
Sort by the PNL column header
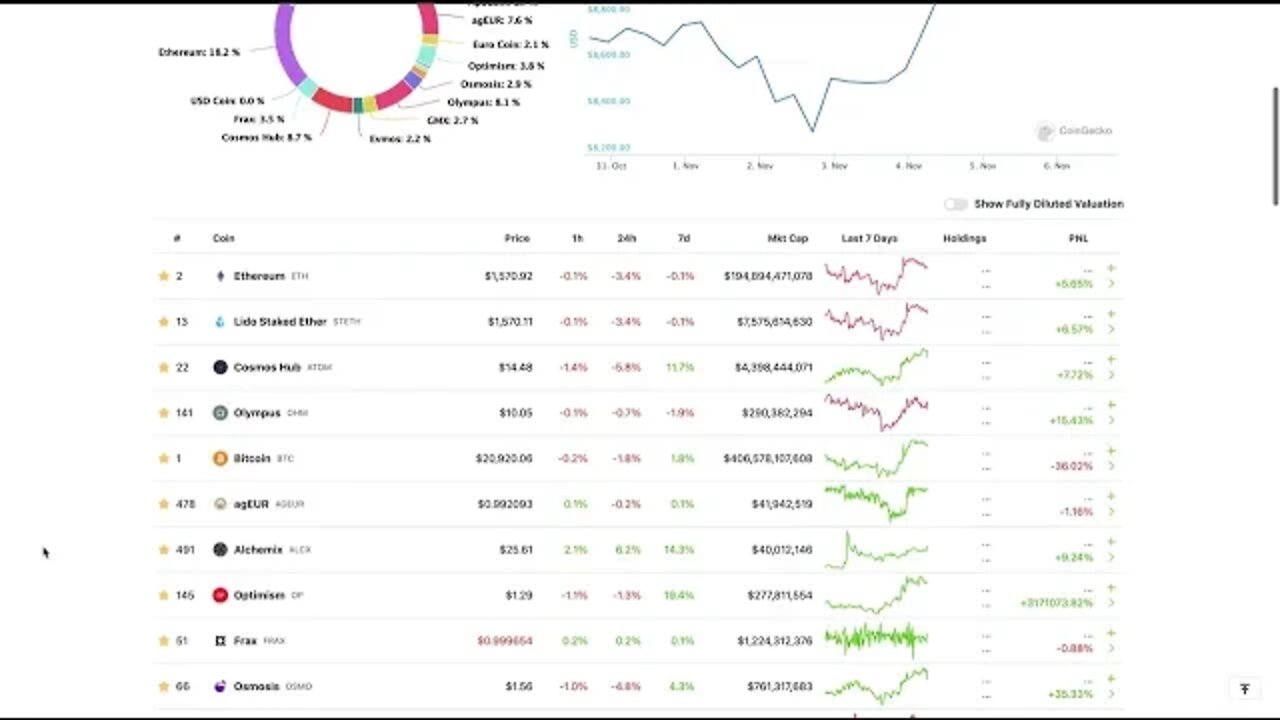point(1078,239)
